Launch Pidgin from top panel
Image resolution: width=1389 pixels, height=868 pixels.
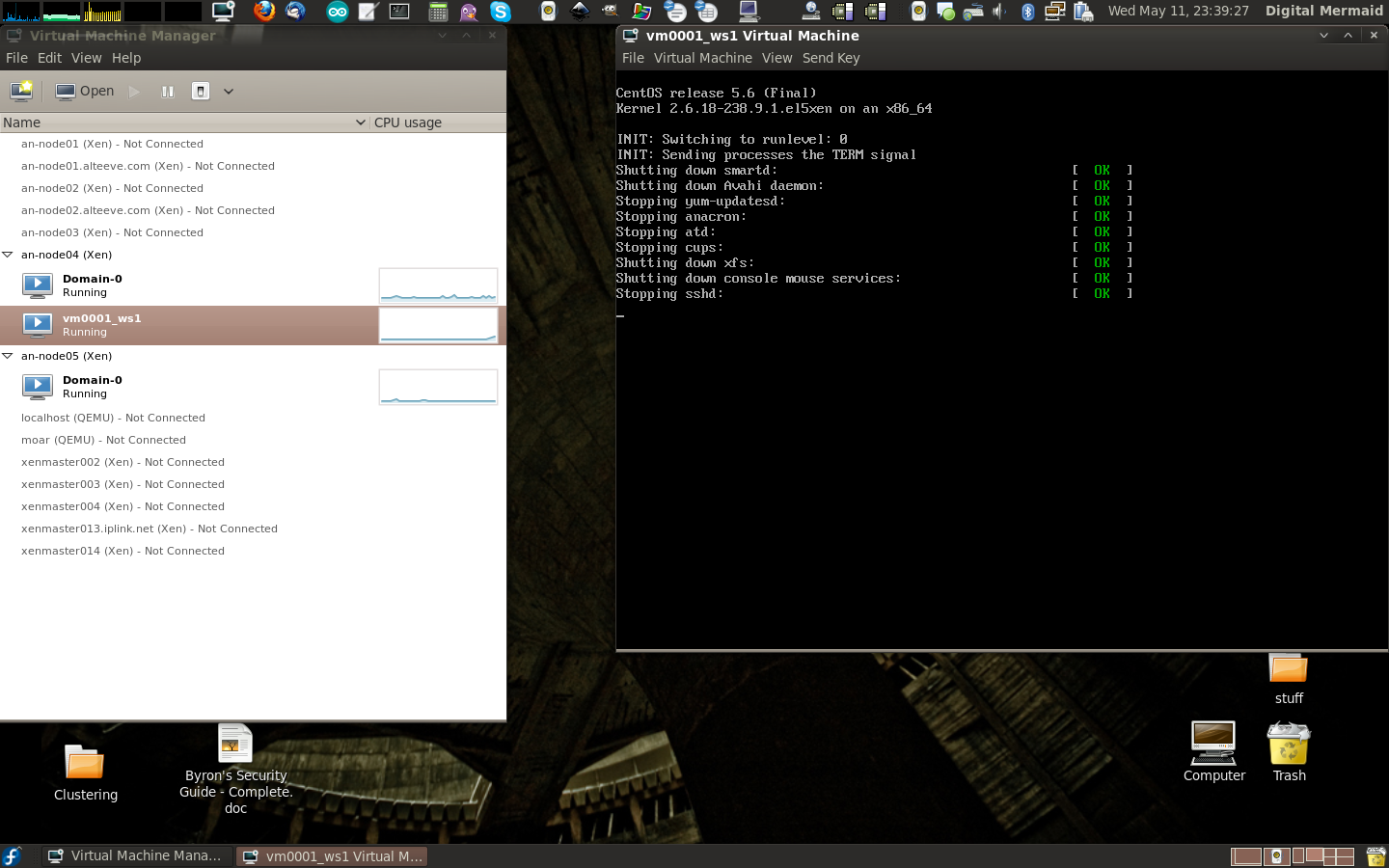(x=469, y=12)
